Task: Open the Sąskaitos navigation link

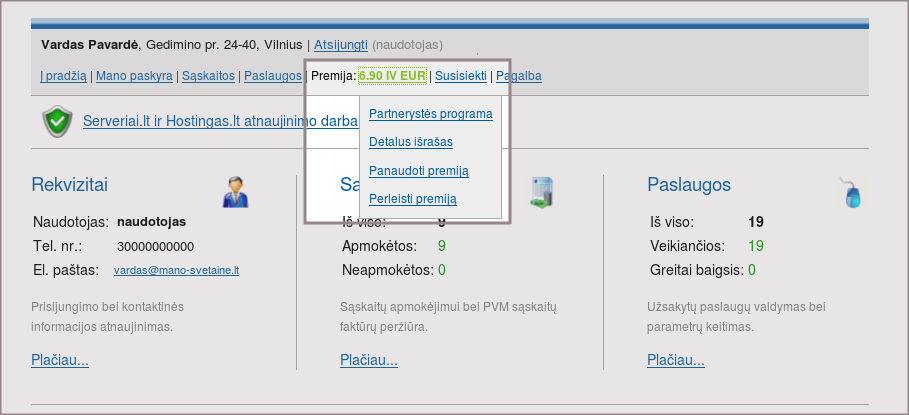Action: click(x=208, y=75)
